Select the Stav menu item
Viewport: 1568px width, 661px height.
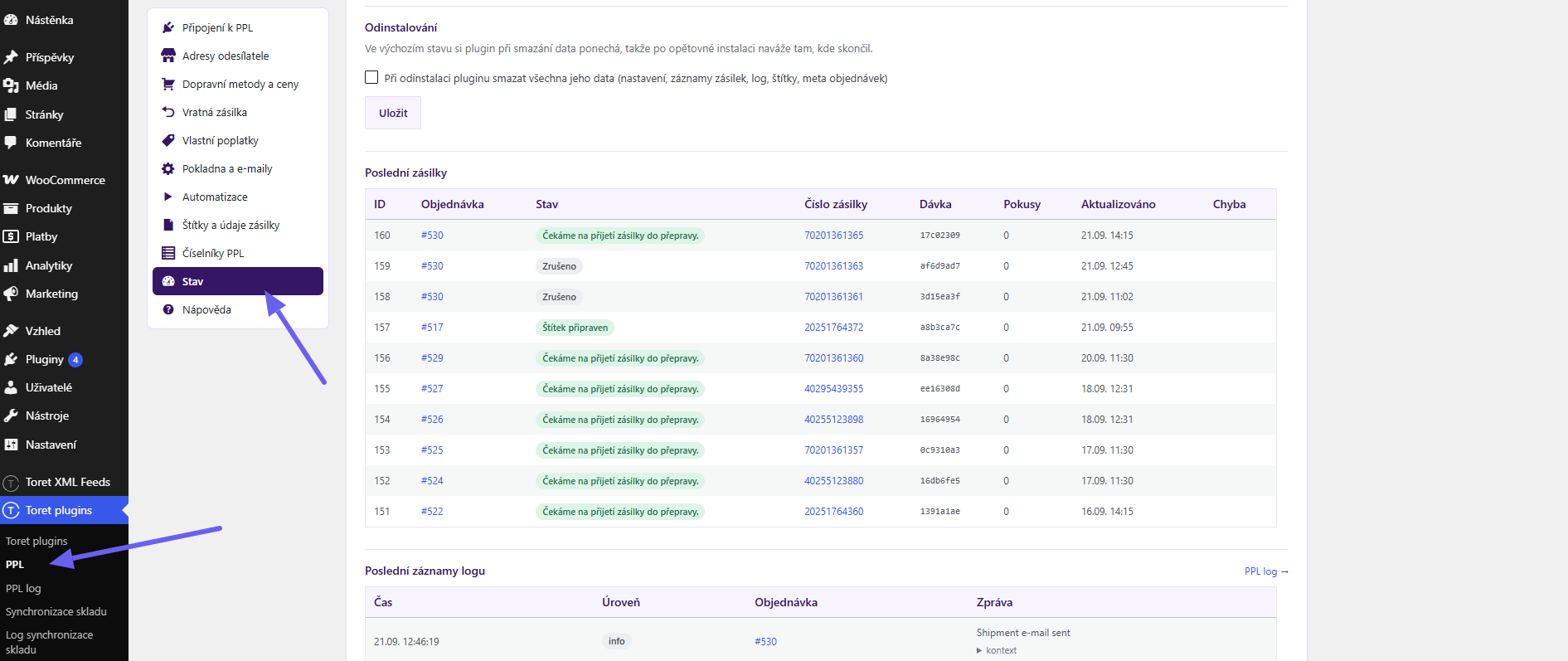(x=238, y=281)
